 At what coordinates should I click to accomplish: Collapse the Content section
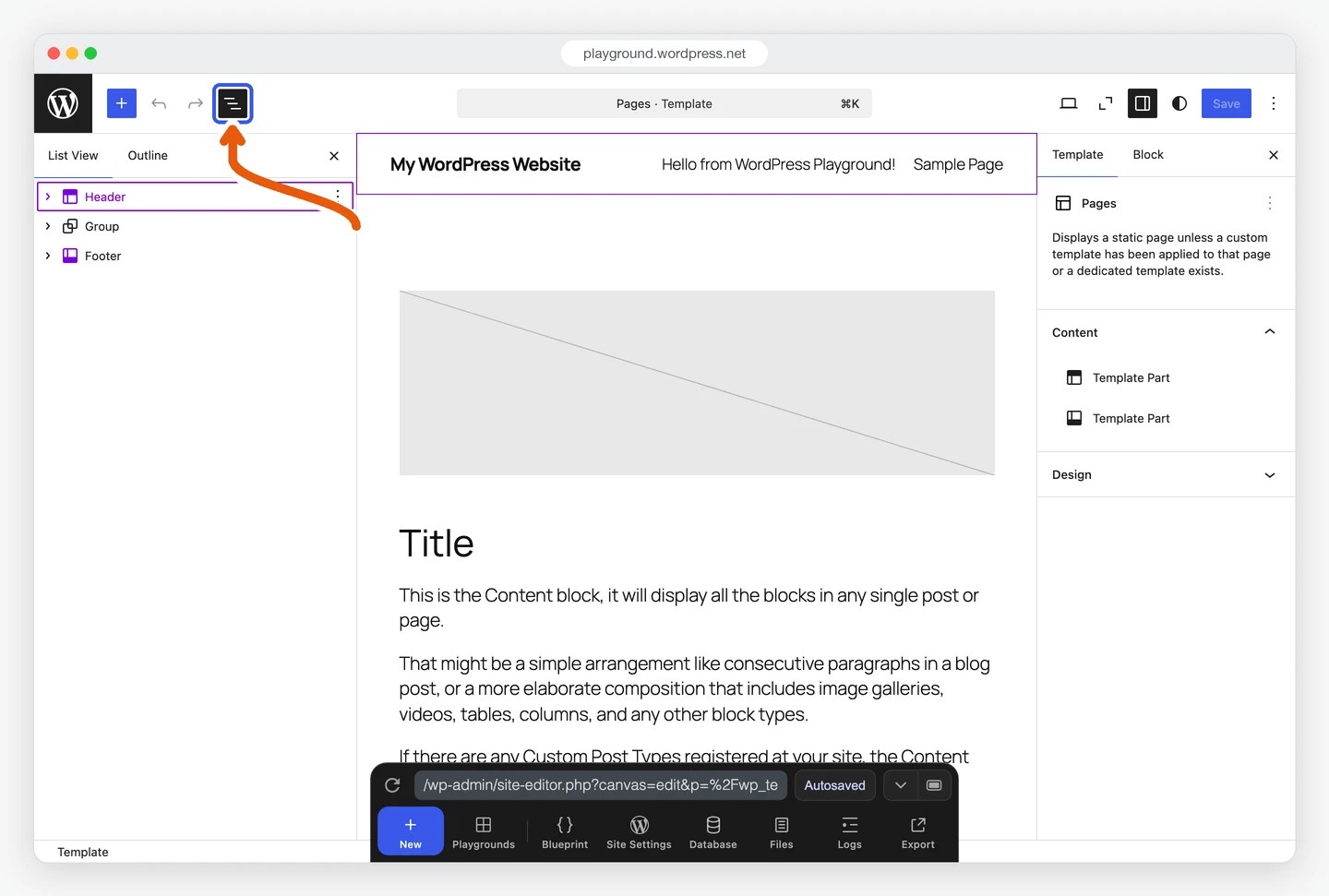click(x=1166, y=332)
